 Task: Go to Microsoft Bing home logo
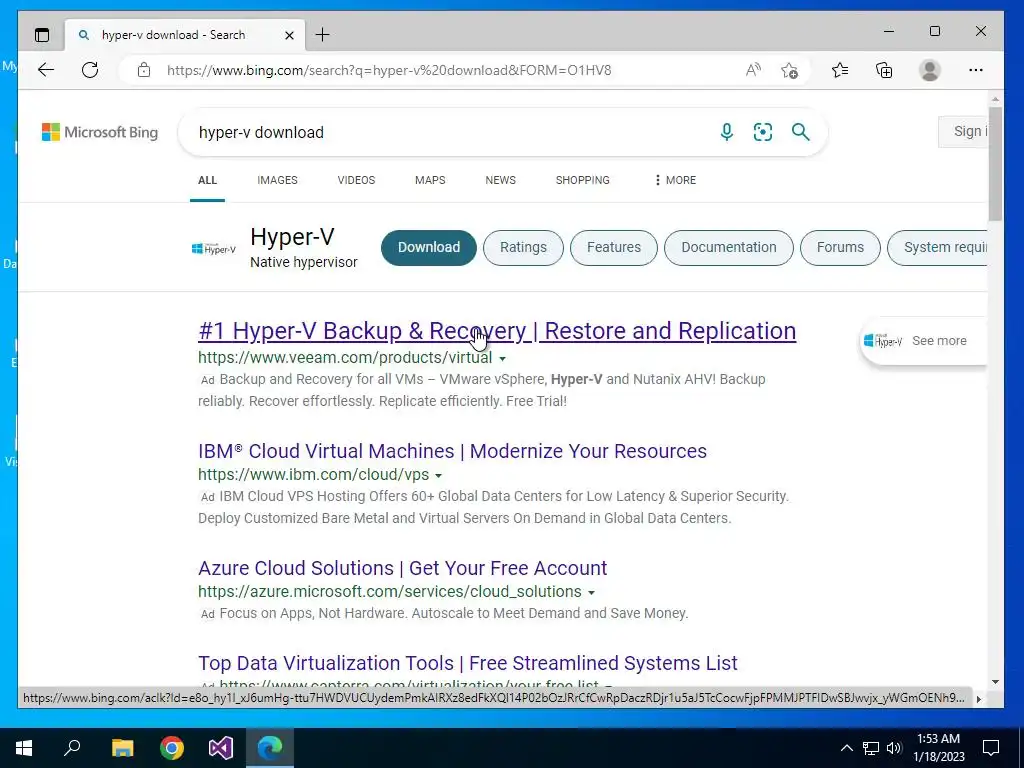(x=100, y=132)
